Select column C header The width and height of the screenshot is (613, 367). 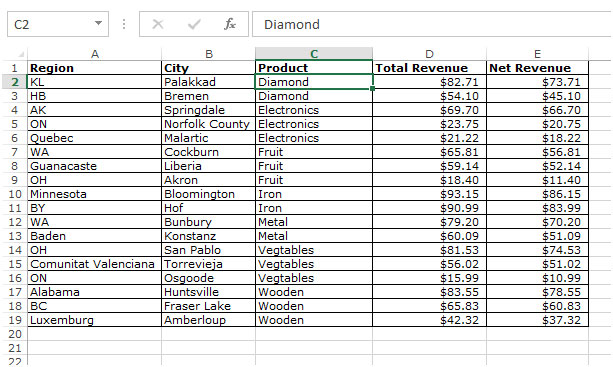pyautogui.click(x=314, y=54)
